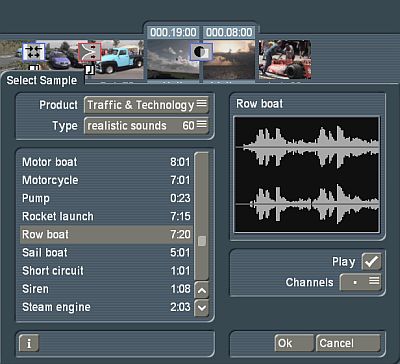This screenshot has width=400, height=364.
Task: Select the Pump sample
Action: [x=106, y=198]
